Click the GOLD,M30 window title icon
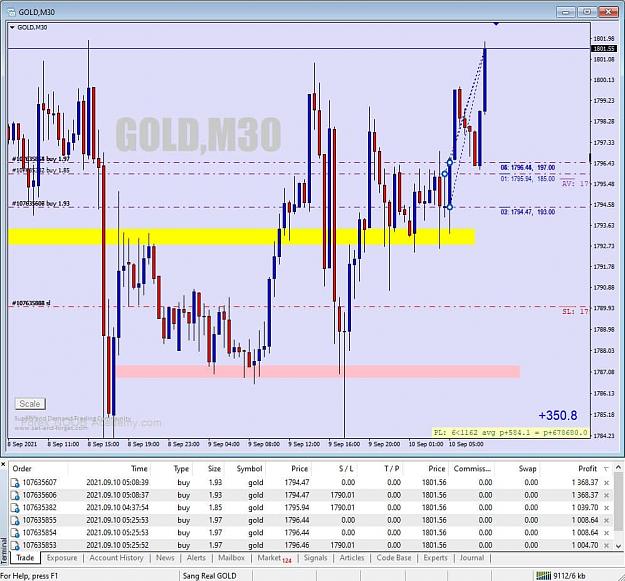The height and width of the screenshot is (581, 625). [x=12, y=12]
